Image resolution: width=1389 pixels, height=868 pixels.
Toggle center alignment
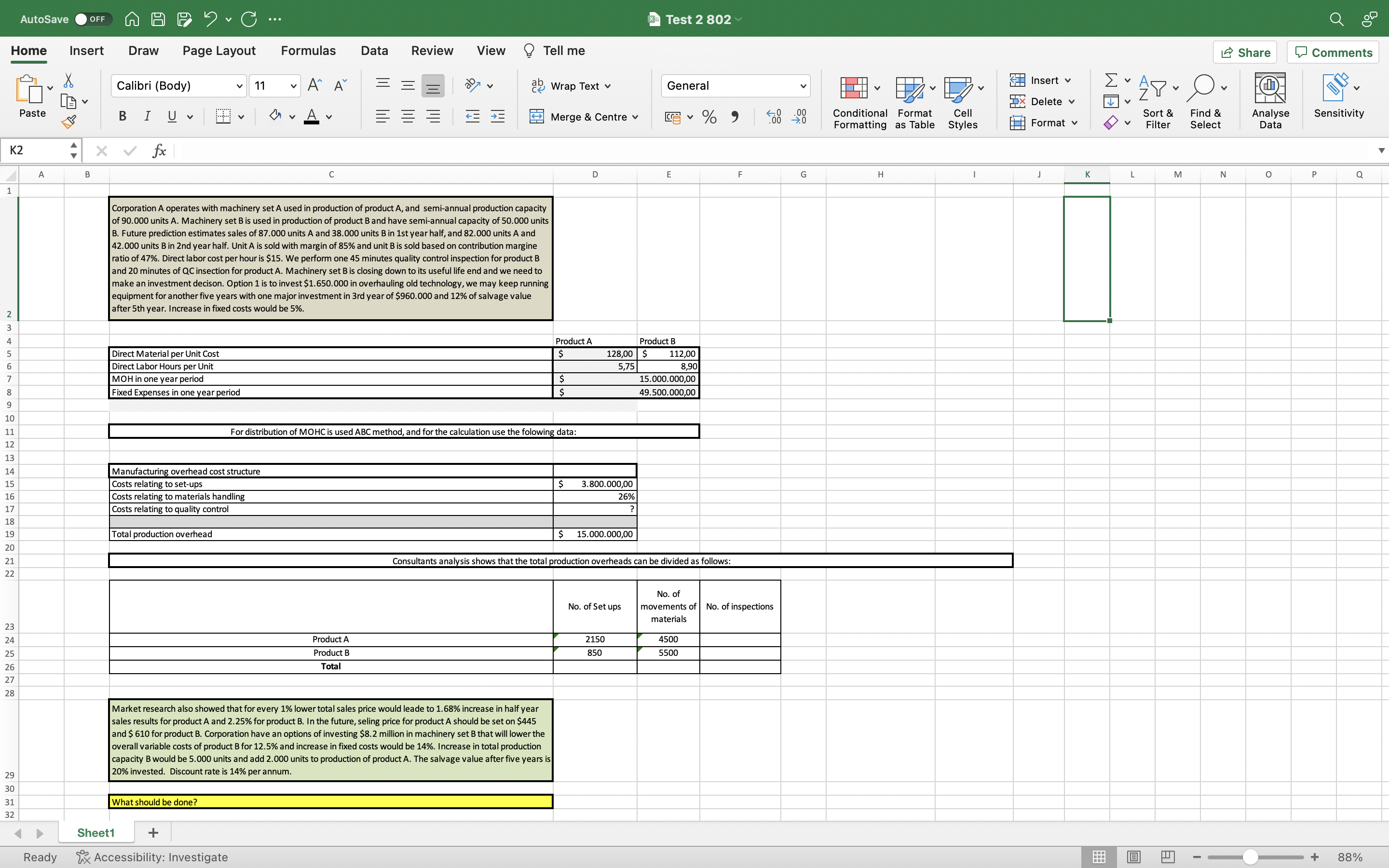coord(408,117)
